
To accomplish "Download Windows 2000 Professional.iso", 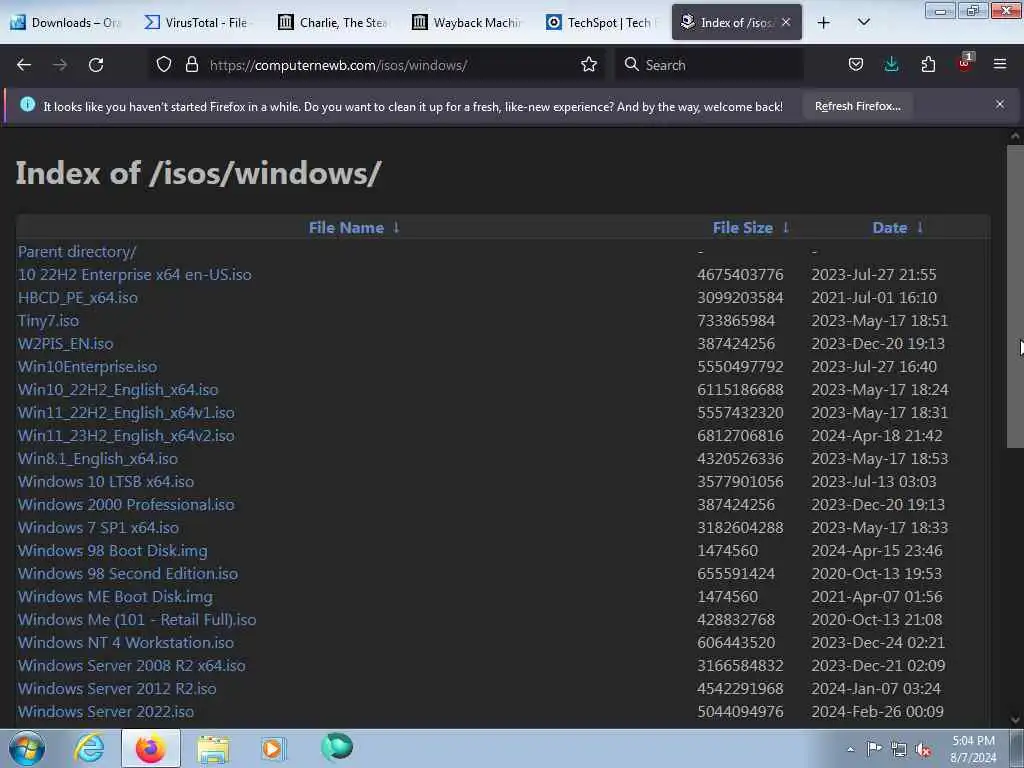I will [x=126, y=504].
